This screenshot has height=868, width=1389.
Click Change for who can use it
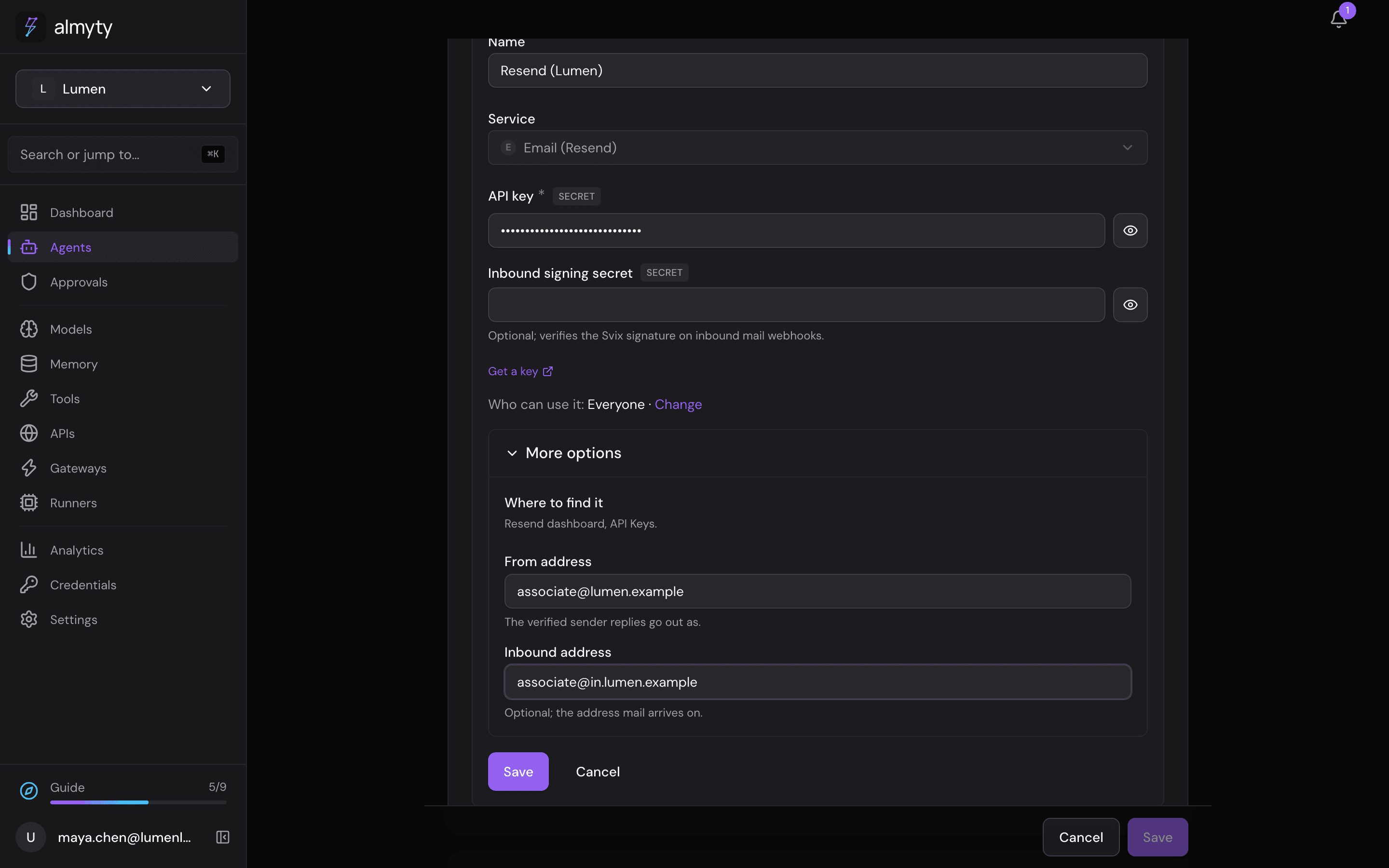[x=678, y=404]
